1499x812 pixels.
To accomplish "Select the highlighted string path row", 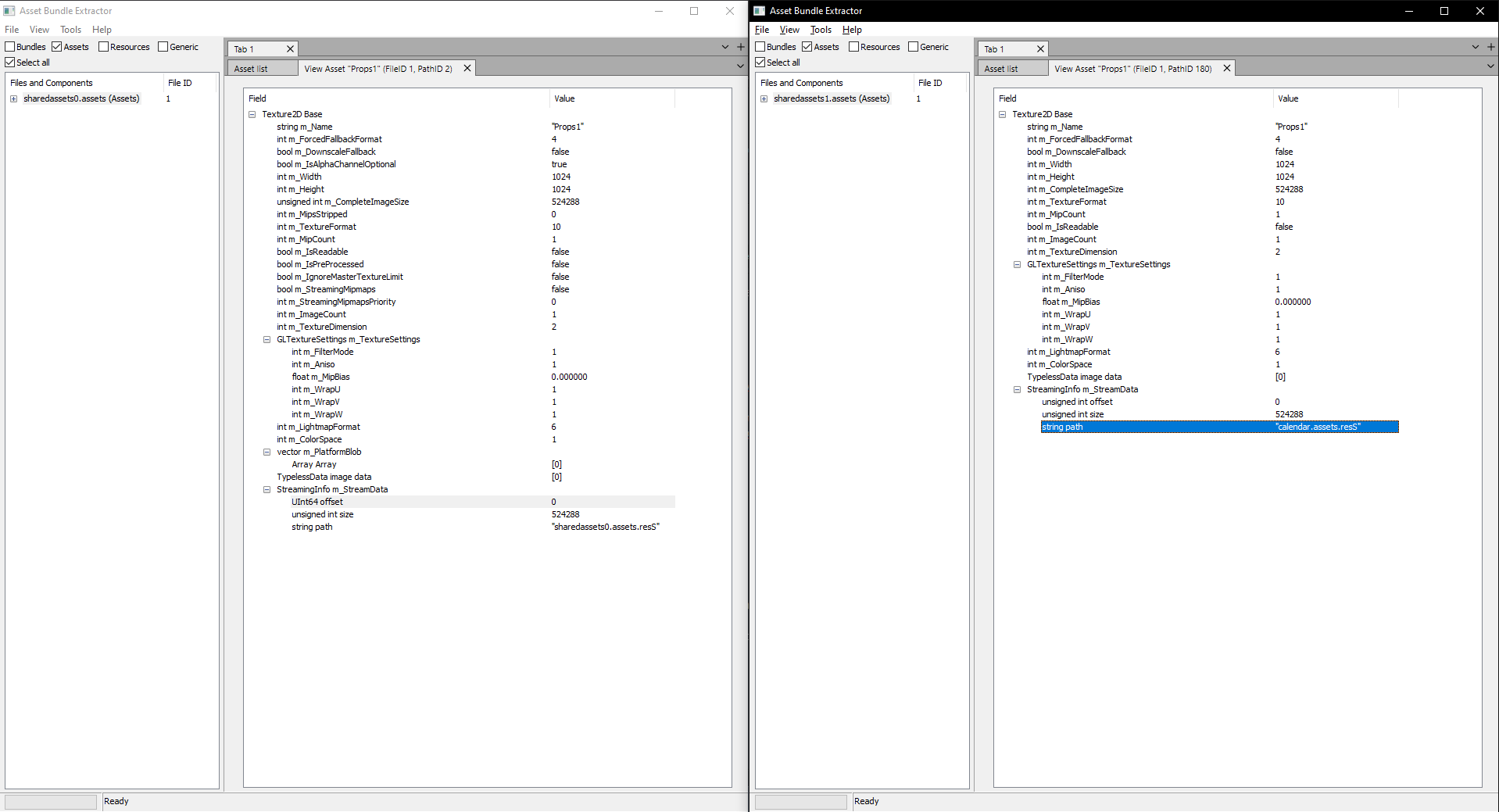I will coord(1219,427).
